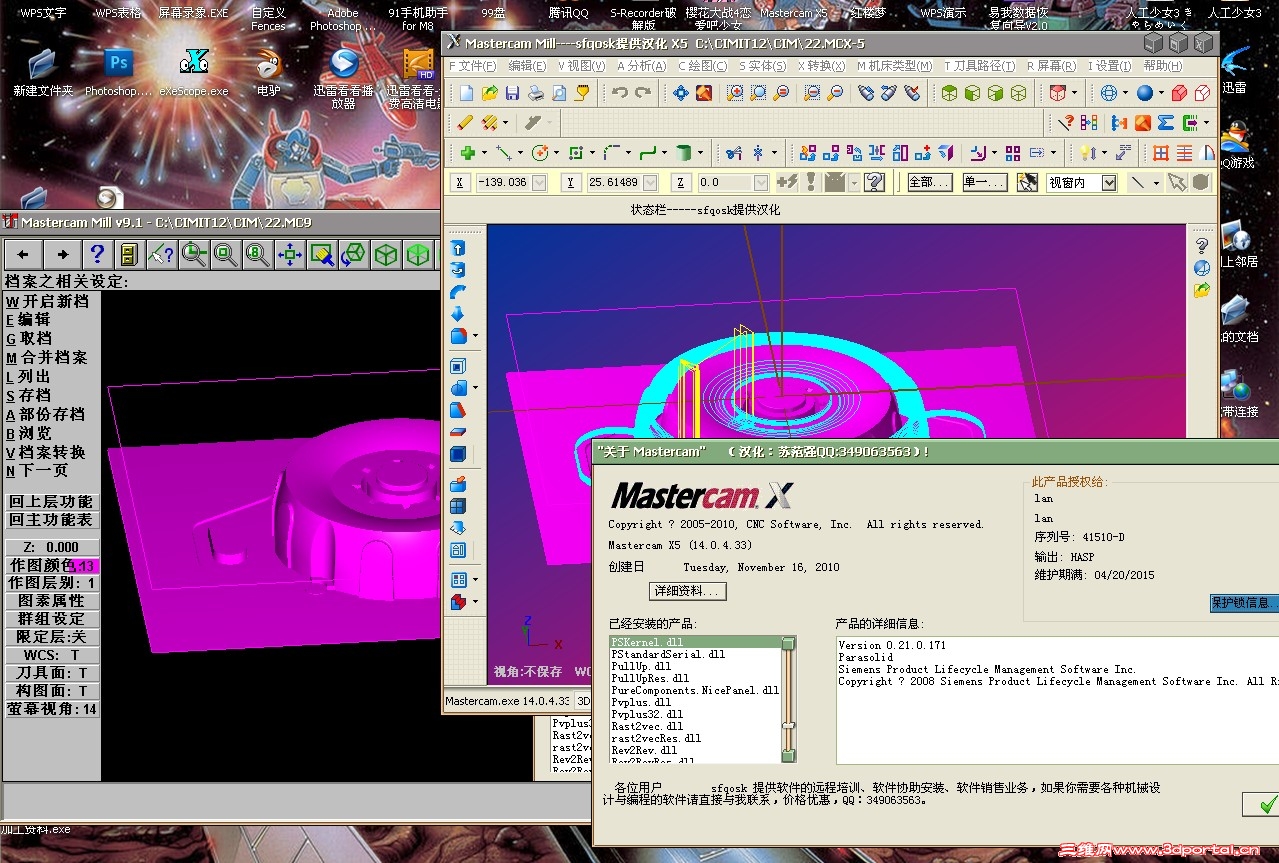Toggle the 刀具面: T setting in v9.1

[51, 673]
